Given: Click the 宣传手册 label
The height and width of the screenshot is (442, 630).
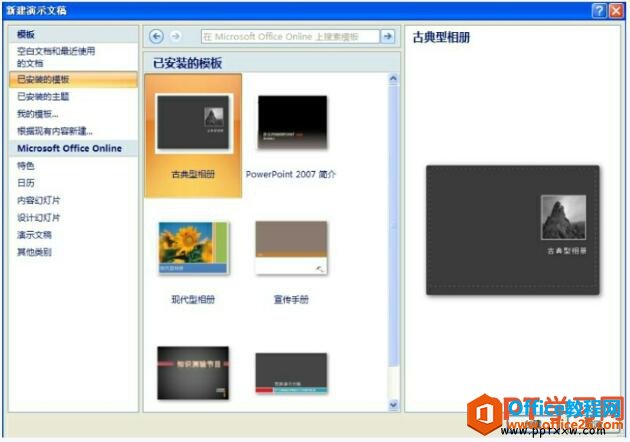Looking at the screenshot, I should [291, 299].
